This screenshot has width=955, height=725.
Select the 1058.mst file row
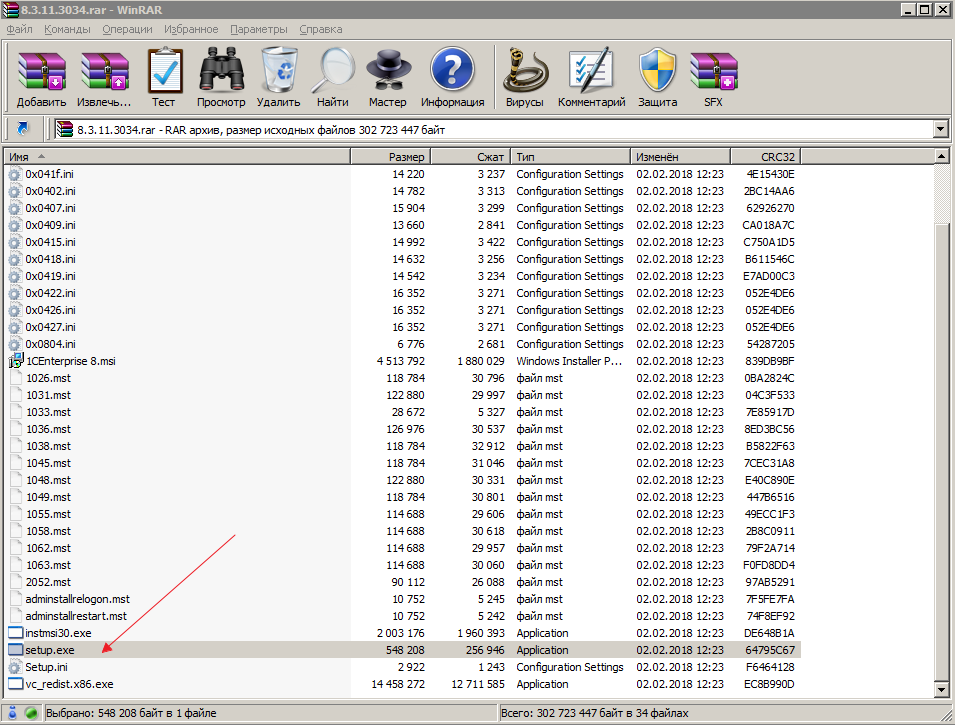point(403,531)
